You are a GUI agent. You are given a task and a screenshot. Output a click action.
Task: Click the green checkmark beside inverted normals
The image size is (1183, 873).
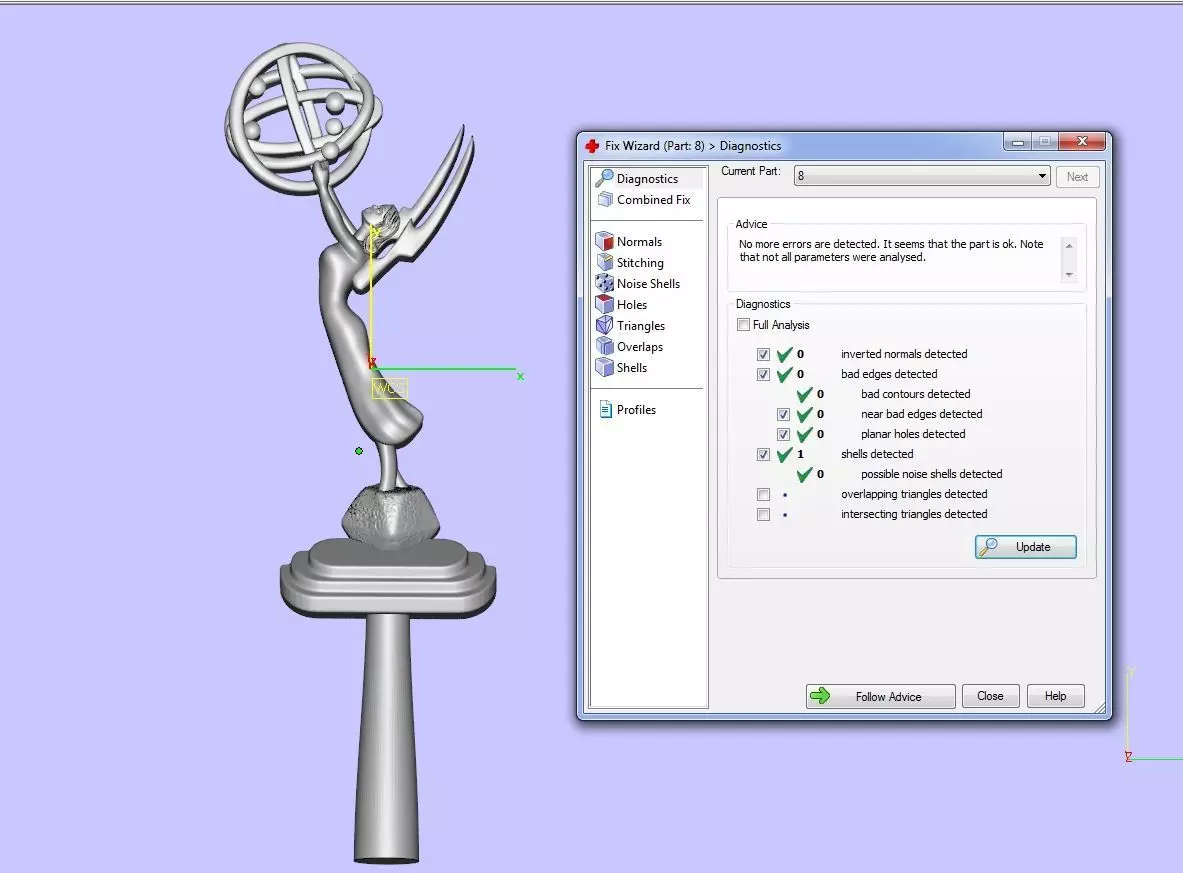[x=785, y=354]
